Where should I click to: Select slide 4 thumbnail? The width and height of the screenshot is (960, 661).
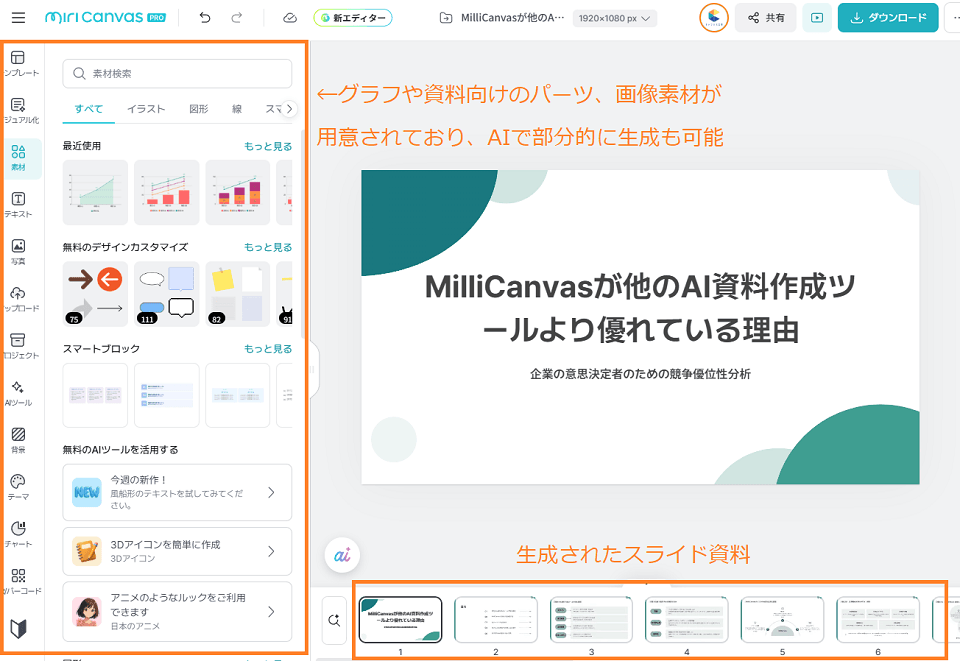coord(687,620)
